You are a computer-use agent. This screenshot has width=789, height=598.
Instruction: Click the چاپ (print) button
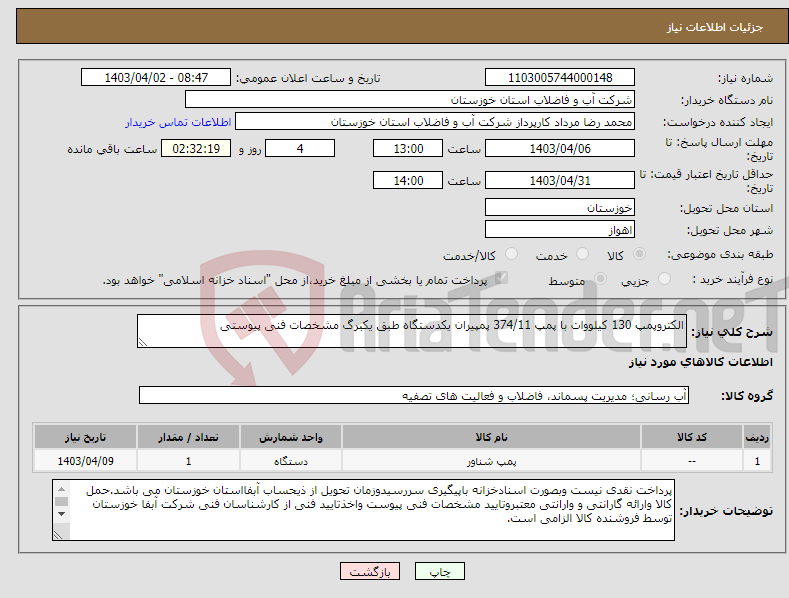click(x=439, y=571)
